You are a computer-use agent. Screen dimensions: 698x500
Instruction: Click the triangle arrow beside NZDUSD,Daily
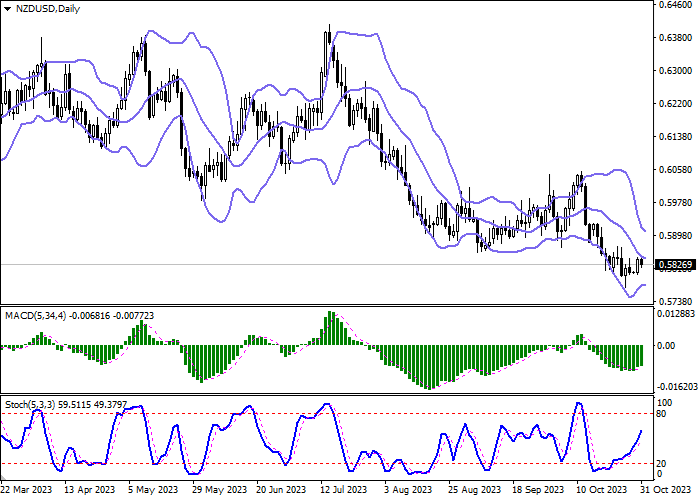coord(8,8)
